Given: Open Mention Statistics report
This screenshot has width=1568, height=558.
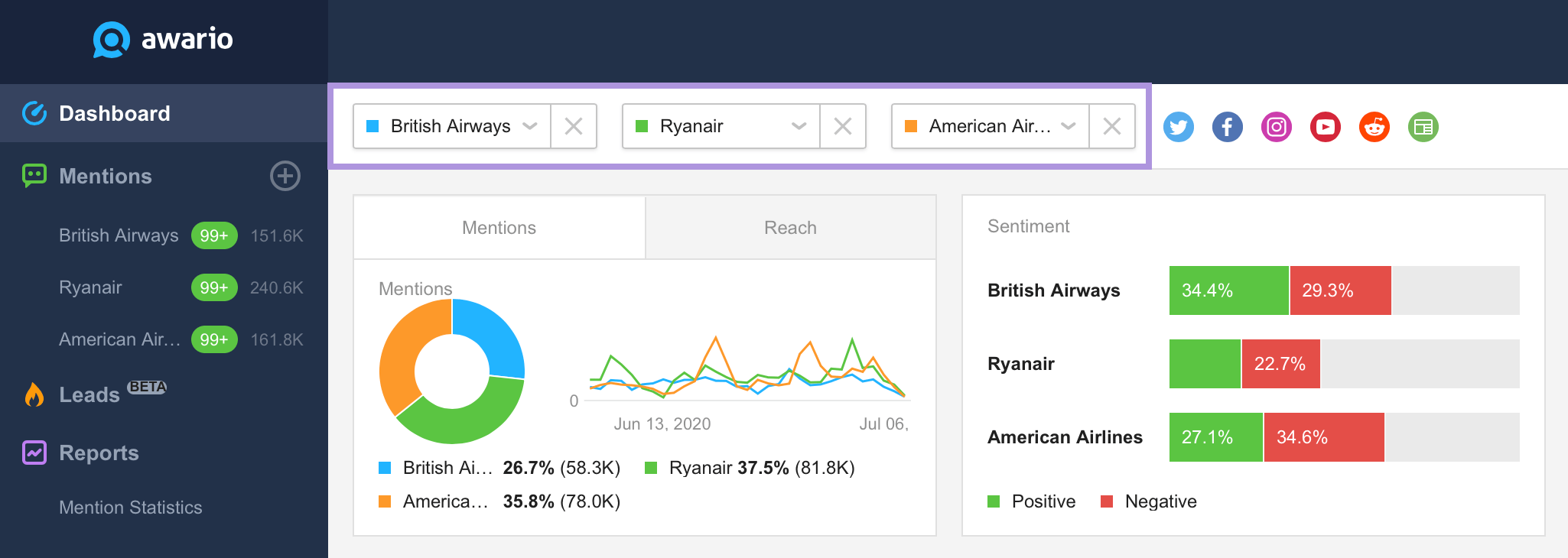Looking at the screenshot, I should pyautogui.click(x=130, y=508).
